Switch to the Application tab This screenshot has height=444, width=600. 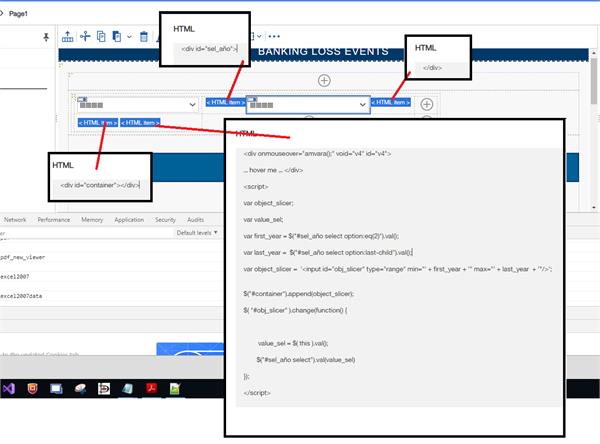129,220
